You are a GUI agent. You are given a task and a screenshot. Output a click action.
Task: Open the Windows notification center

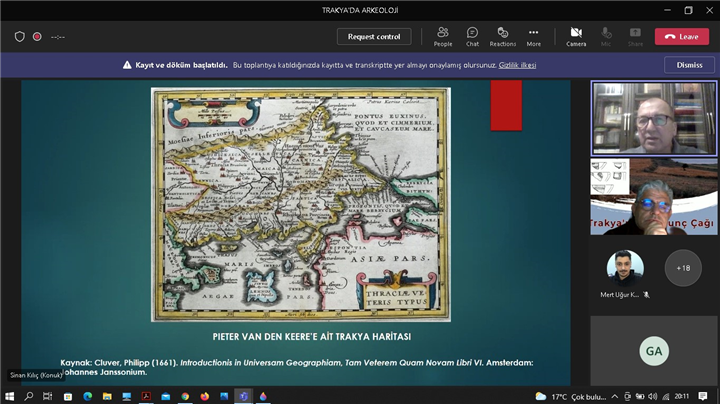pos(703,396)
